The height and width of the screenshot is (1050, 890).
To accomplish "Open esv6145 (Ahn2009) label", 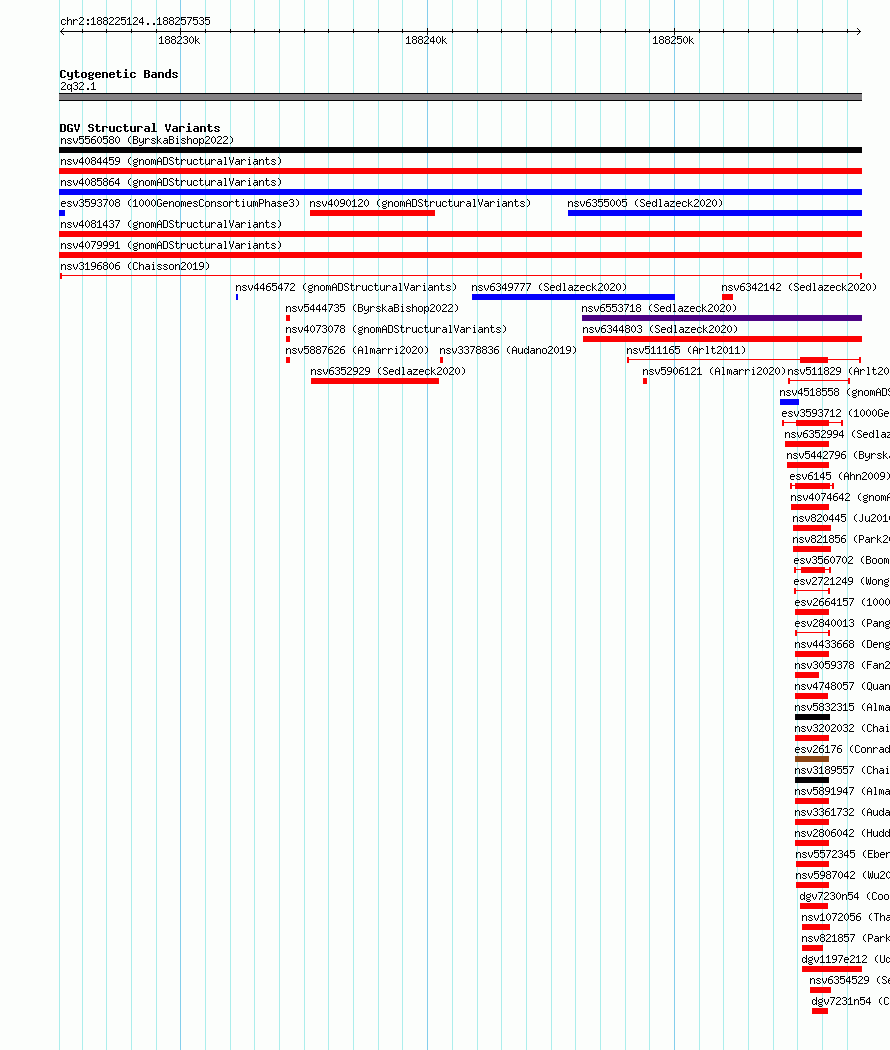I will 840,476.
